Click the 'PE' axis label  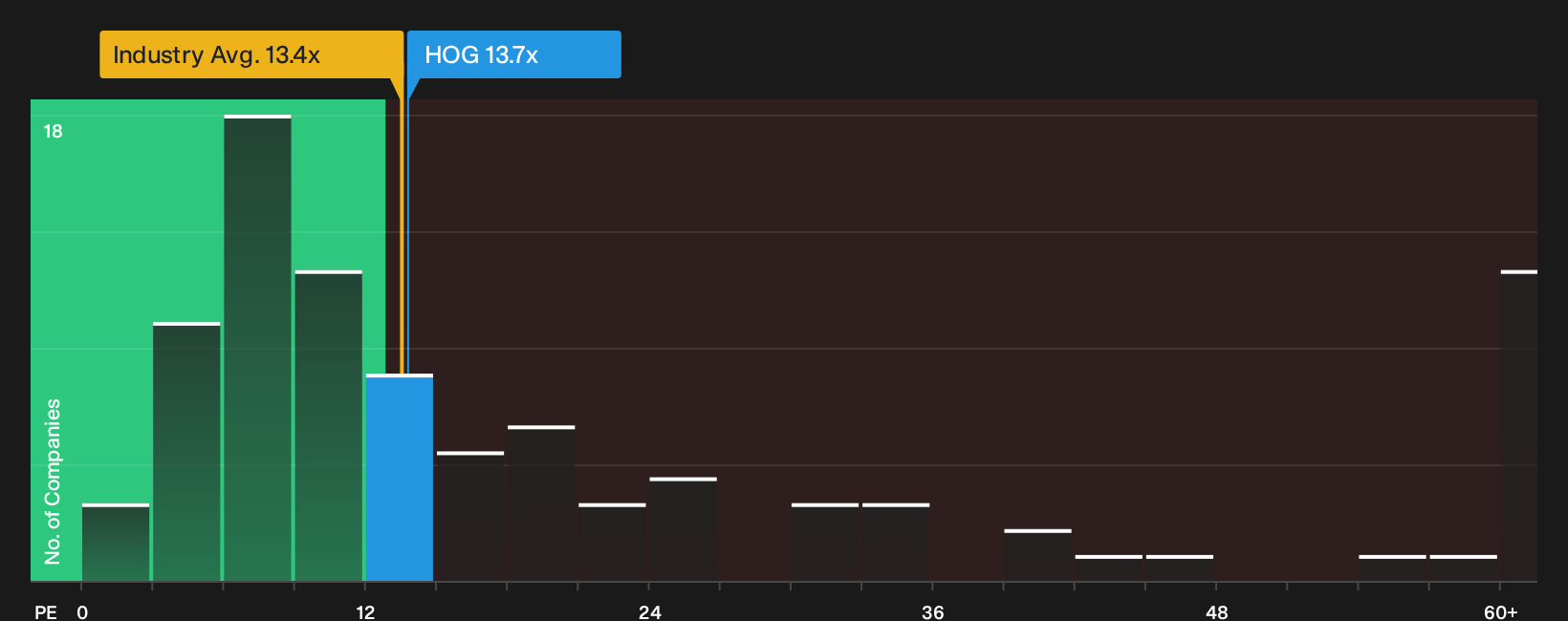tap(46, 611)
